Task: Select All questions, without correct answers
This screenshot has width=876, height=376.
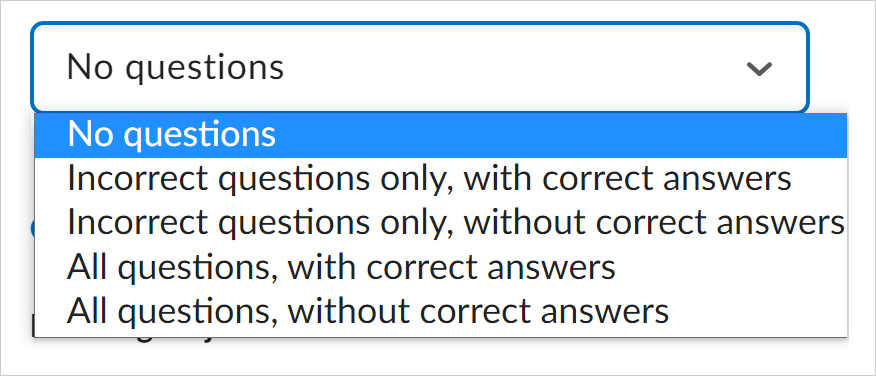Action: (x=441, y=312)
